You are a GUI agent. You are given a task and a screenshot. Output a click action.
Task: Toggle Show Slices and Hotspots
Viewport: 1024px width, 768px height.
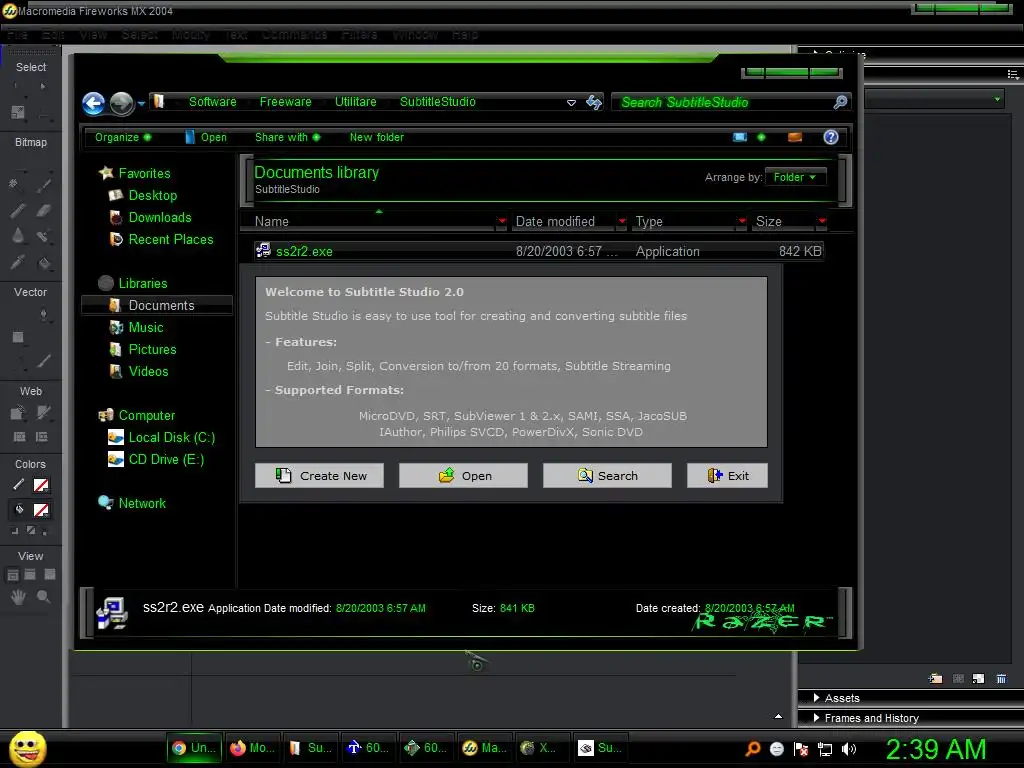click(x=42, y=437)
